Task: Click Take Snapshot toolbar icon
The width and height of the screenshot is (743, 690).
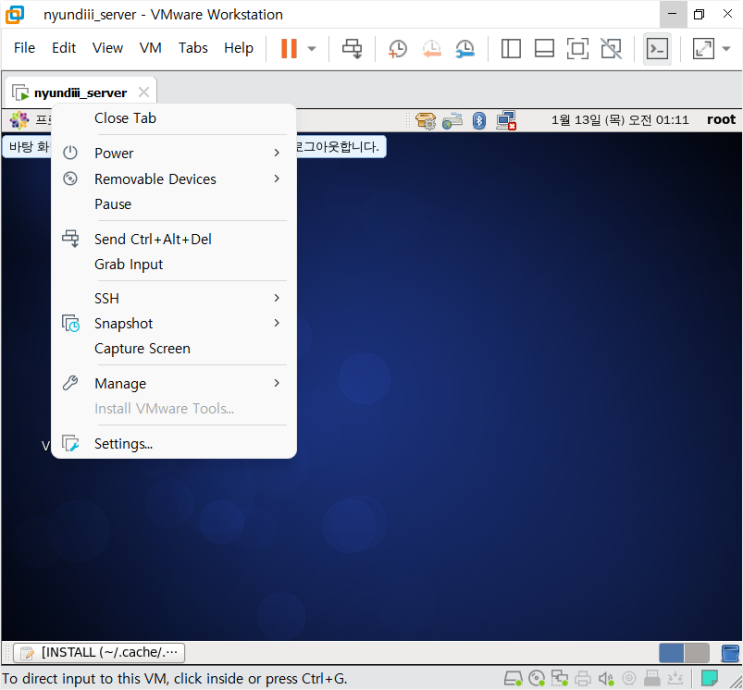Action: pos(398,48)
